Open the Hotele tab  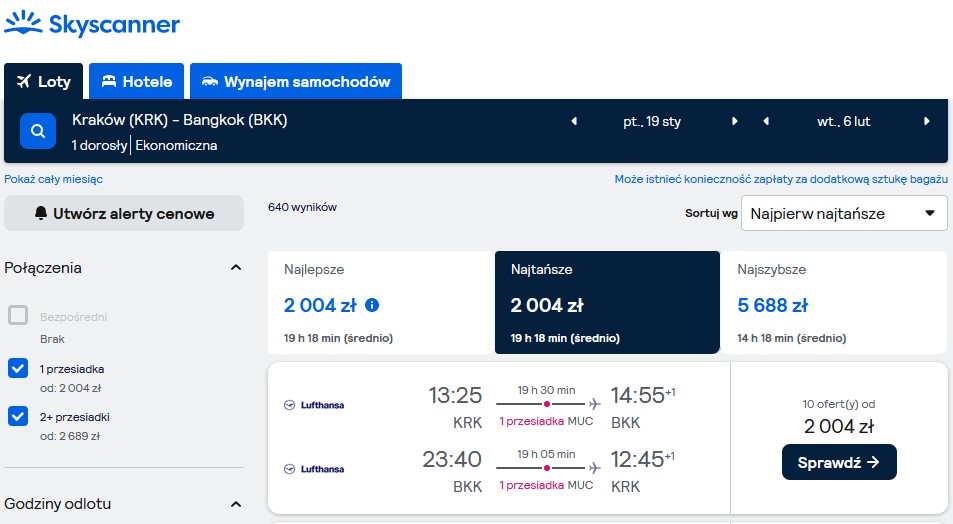click(136, 81)
